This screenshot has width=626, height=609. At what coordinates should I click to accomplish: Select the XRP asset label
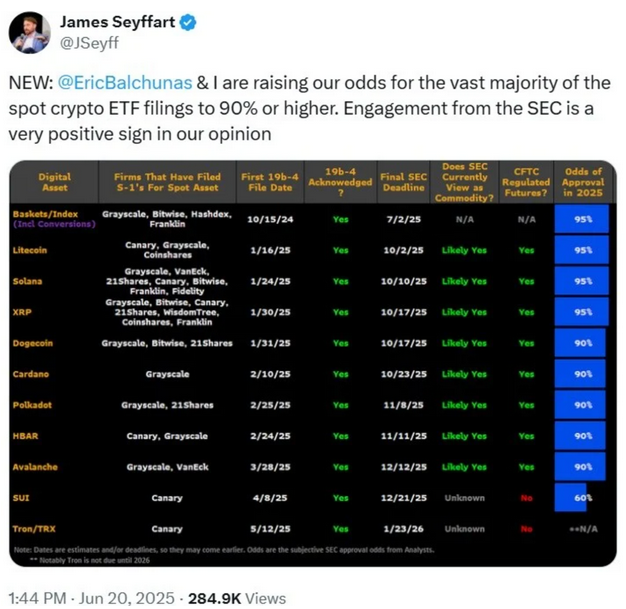tap(22, 312)
